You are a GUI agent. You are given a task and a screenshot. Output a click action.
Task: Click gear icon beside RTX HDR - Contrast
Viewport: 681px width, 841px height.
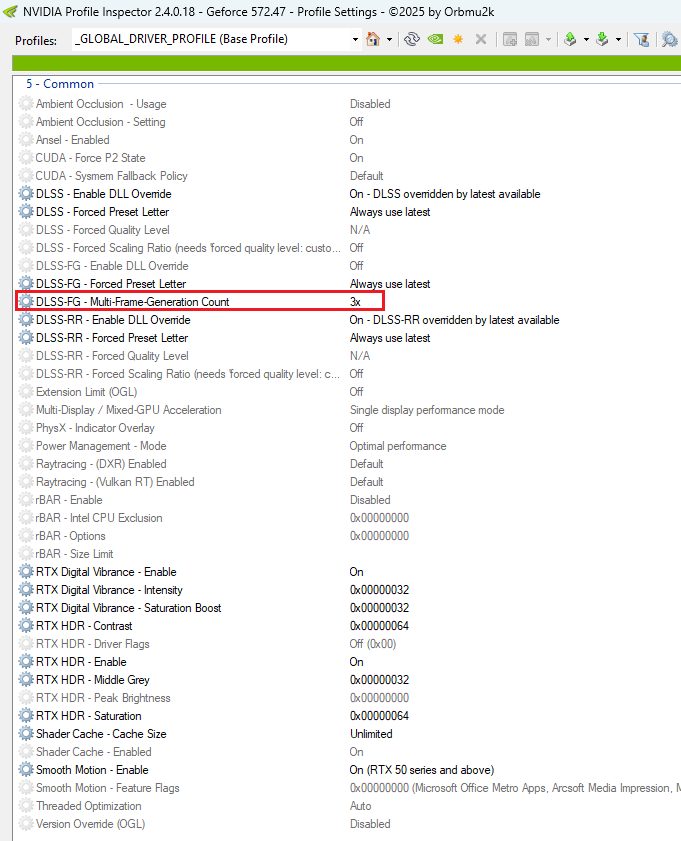pyautogui.click(x=26, y=626)
